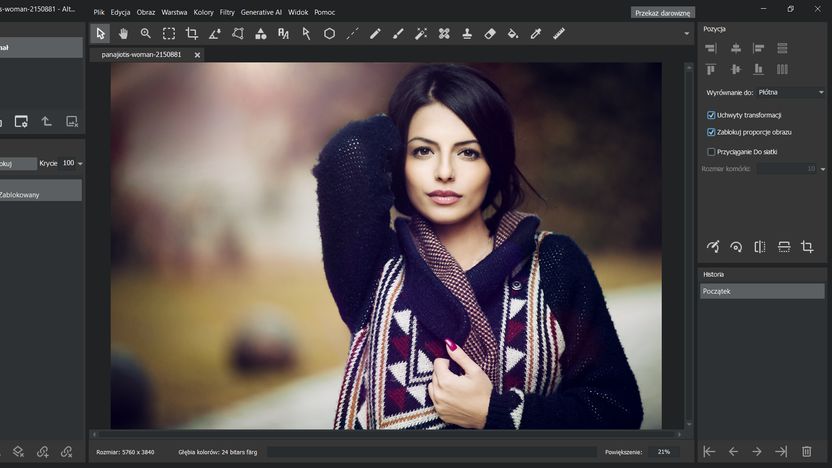Step back in history arrow
This screenshot has width=832, height=468.
tap(733, 452)
